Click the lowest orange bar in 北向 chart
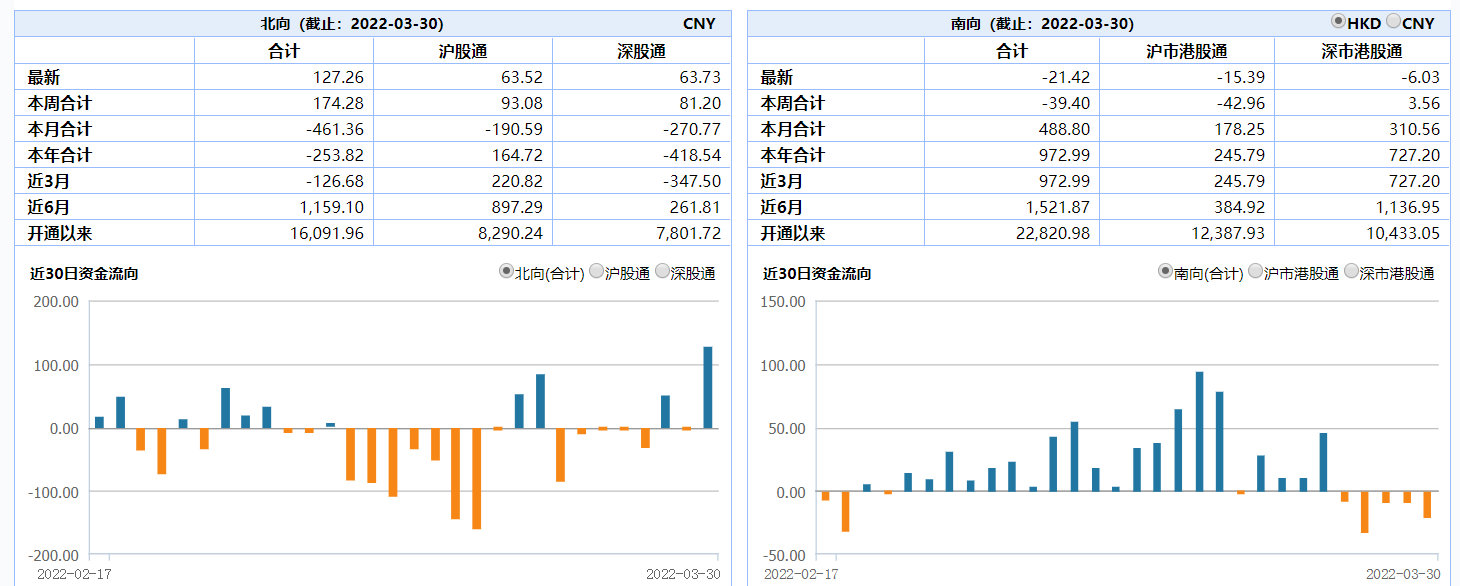This screenshot has width=1460, height=586. (477, 479)
